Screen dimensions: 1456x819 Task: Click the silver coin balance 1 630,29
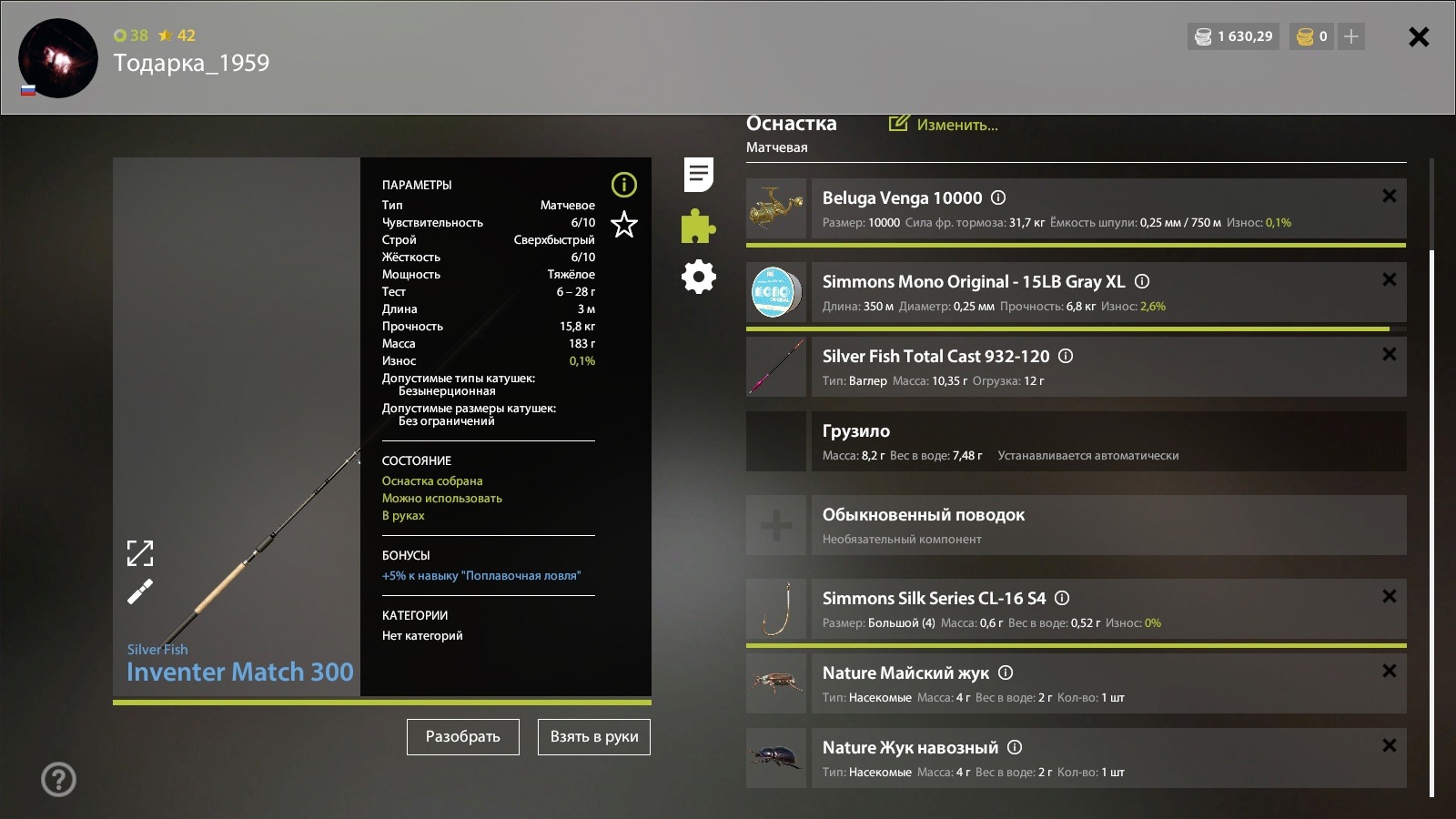click(x=1233, y=36)
